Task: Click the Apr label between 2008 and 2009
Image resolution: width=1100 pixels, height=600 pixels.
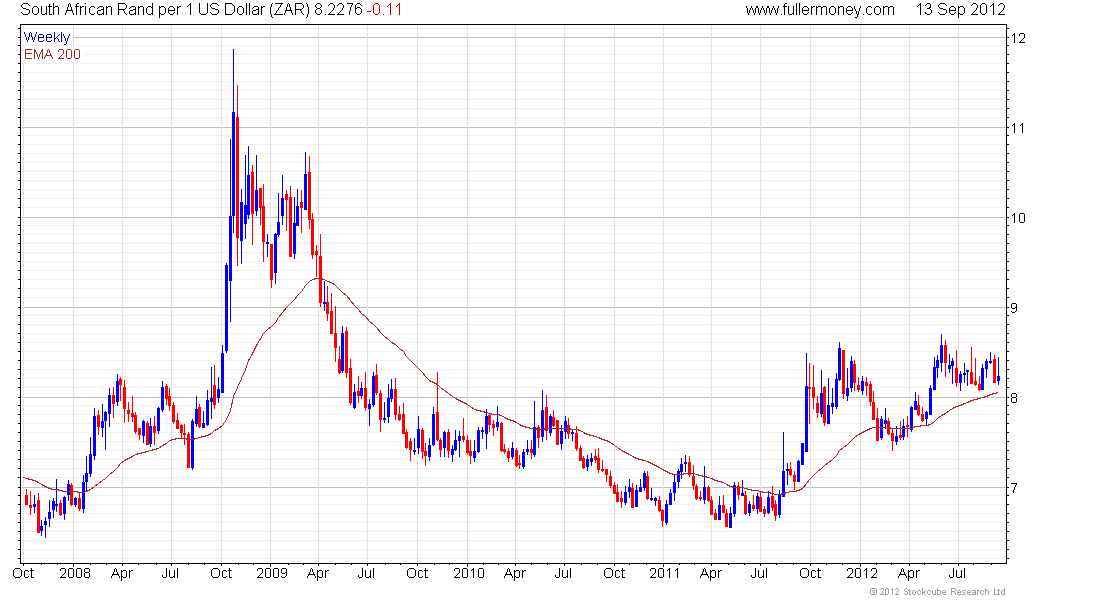Action: (x=122, y=573)
